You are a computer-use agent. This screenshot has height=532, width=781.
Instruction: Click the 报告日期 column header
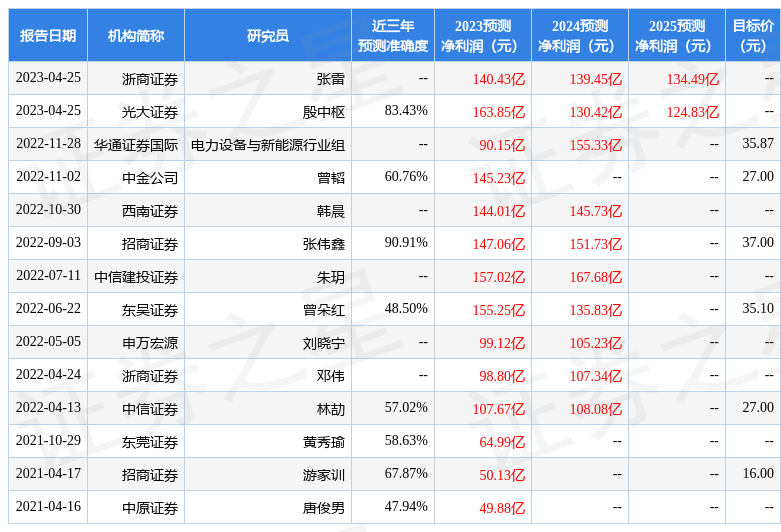48,36
